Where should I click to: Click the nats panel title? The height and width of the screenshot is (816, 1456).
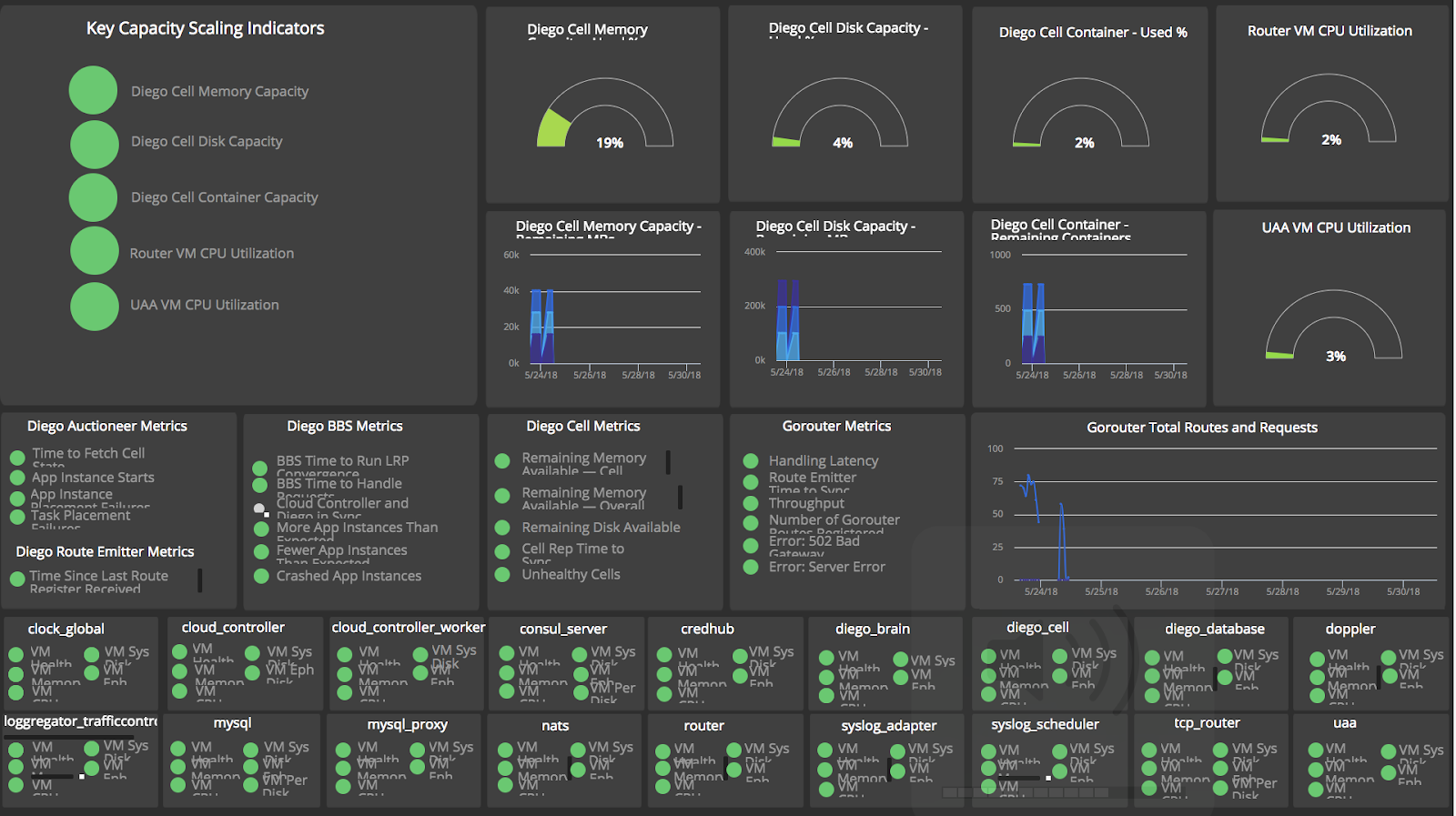coord(555,725)
